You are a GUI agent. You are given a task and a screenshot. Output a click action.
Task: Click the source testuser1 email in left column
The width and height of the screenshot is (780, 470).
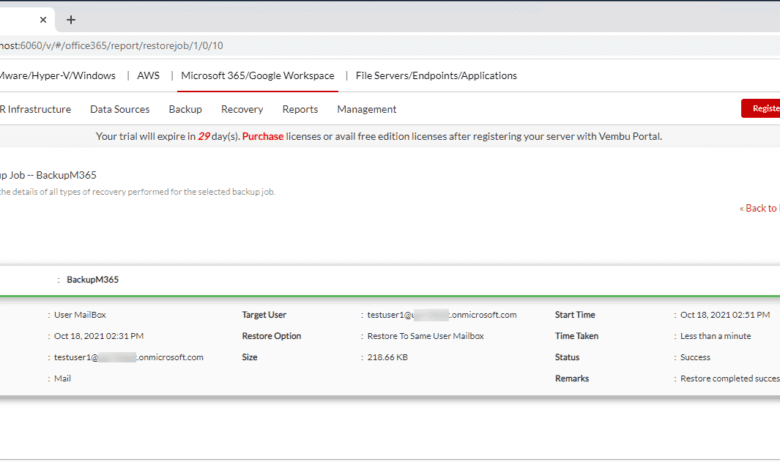pos(129,357)
